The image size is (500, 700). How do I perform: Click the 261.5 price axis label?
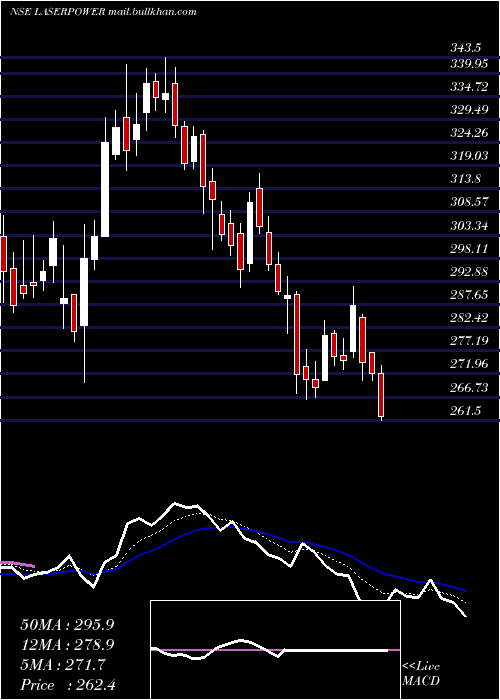(466, 411)
